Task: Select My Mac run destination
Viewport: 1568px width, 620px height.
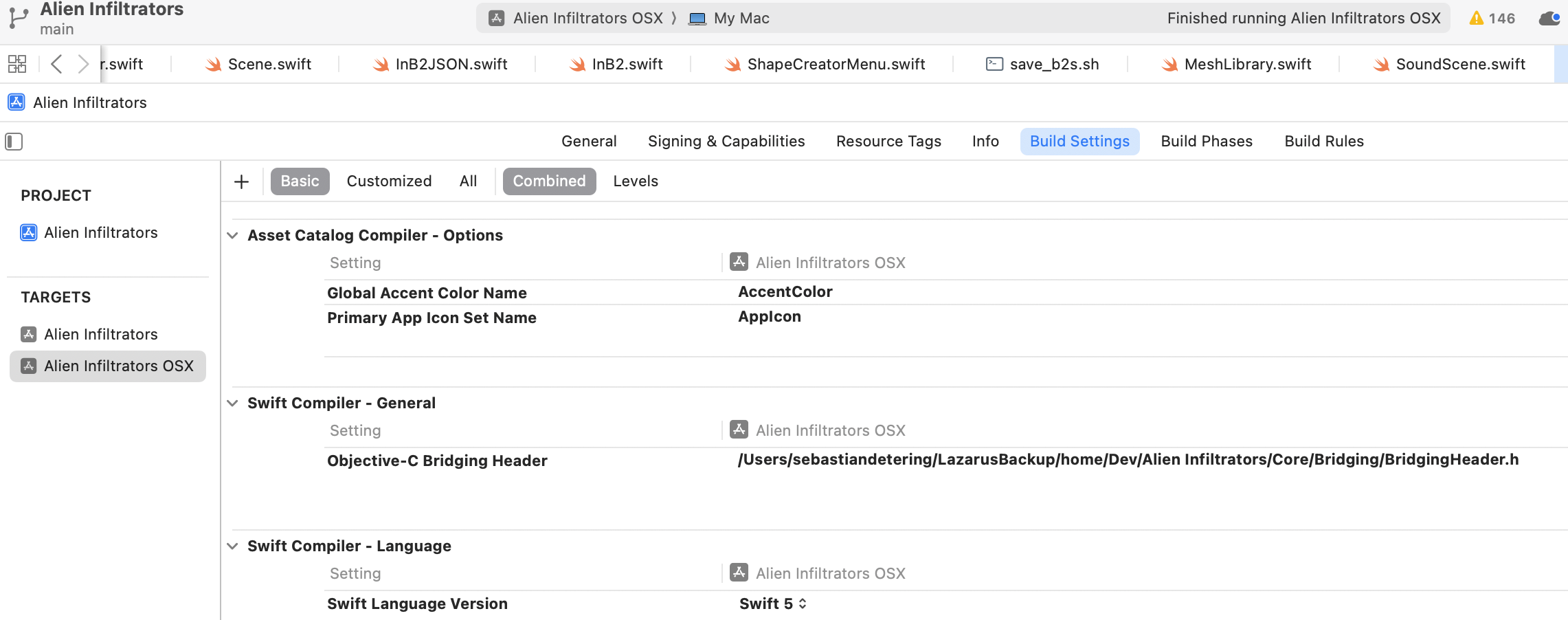Action: pyautogui.click(x=730, y=19)
